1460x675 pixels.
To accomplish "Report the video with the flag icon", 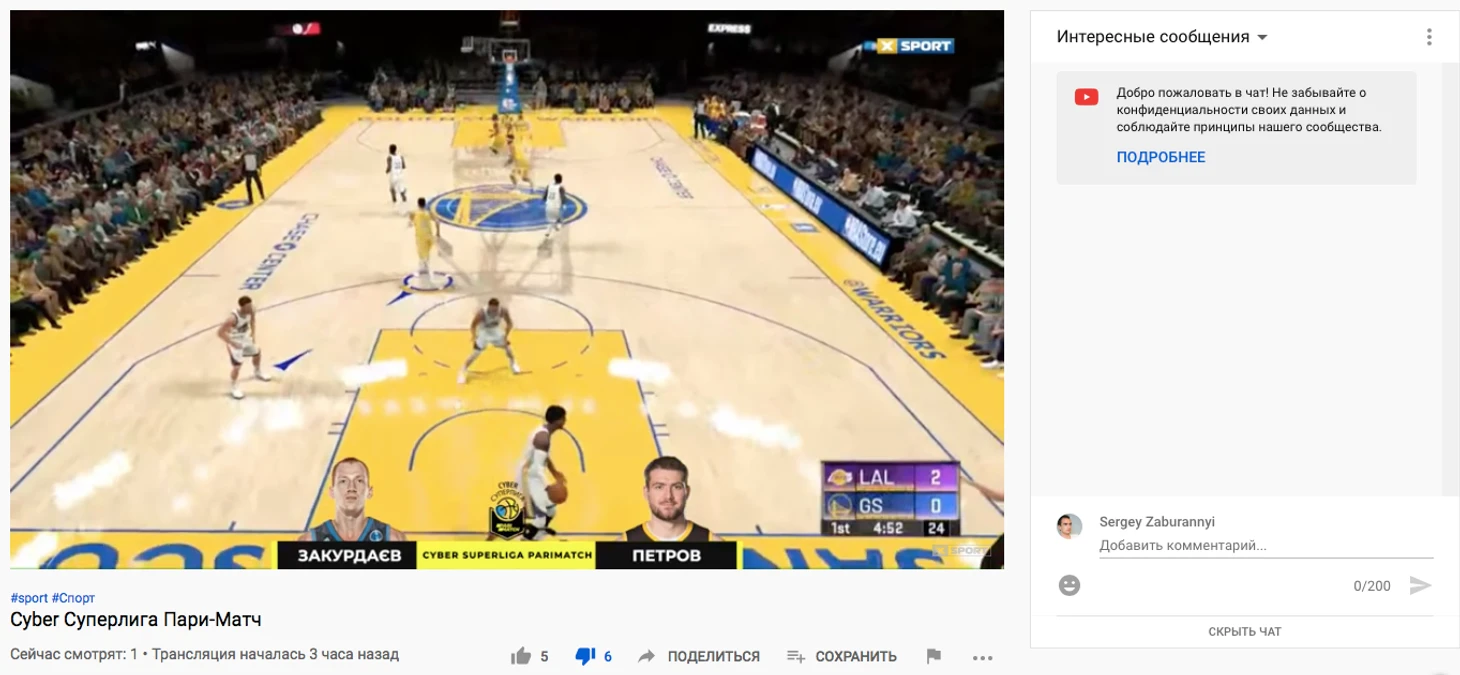I will 934,656.
